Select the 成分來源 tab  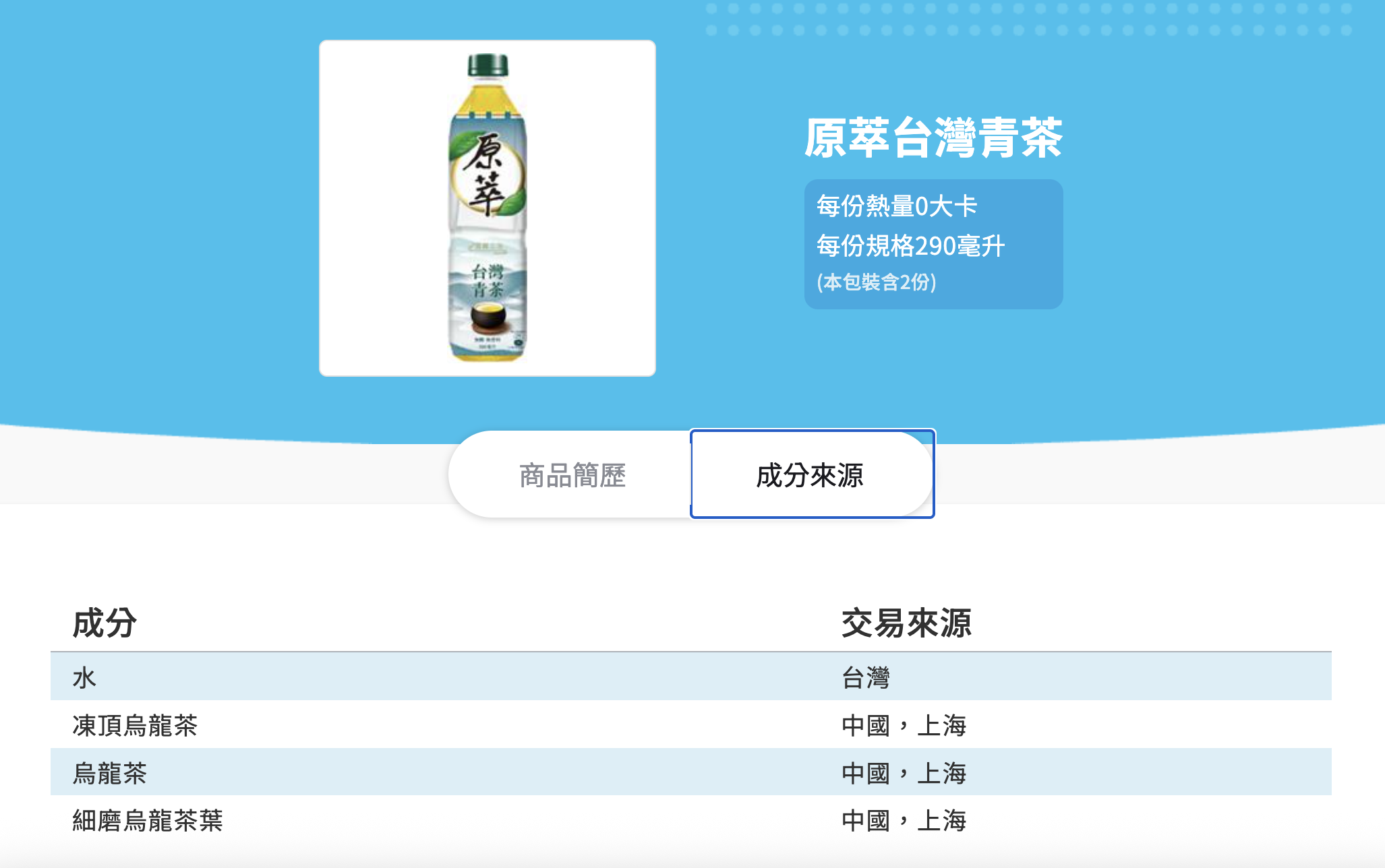812,474
